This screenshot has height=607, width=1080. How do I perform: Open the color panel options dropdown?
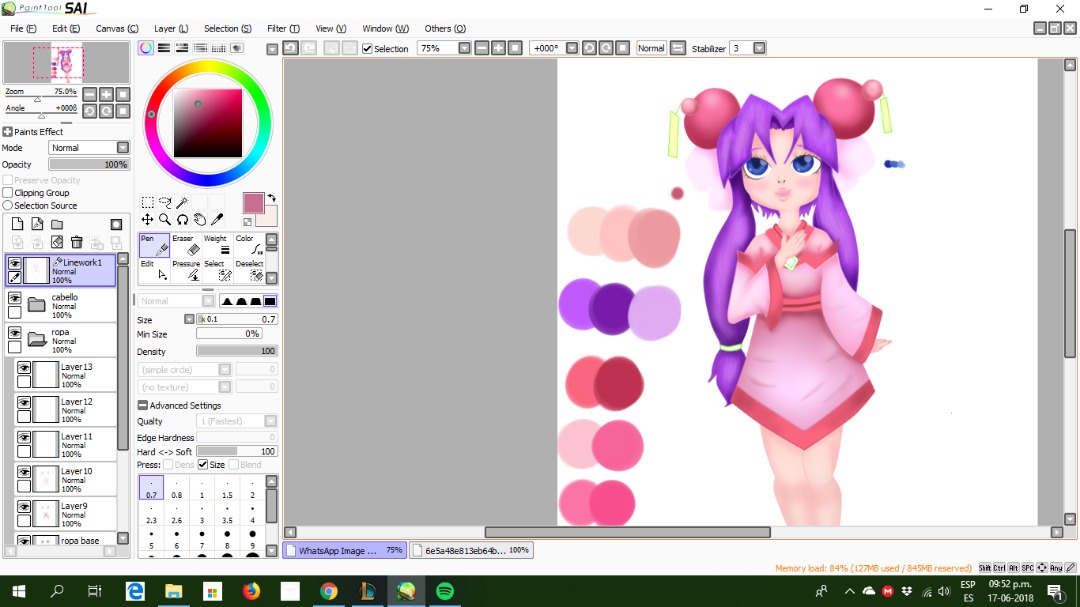pos(272,49)
